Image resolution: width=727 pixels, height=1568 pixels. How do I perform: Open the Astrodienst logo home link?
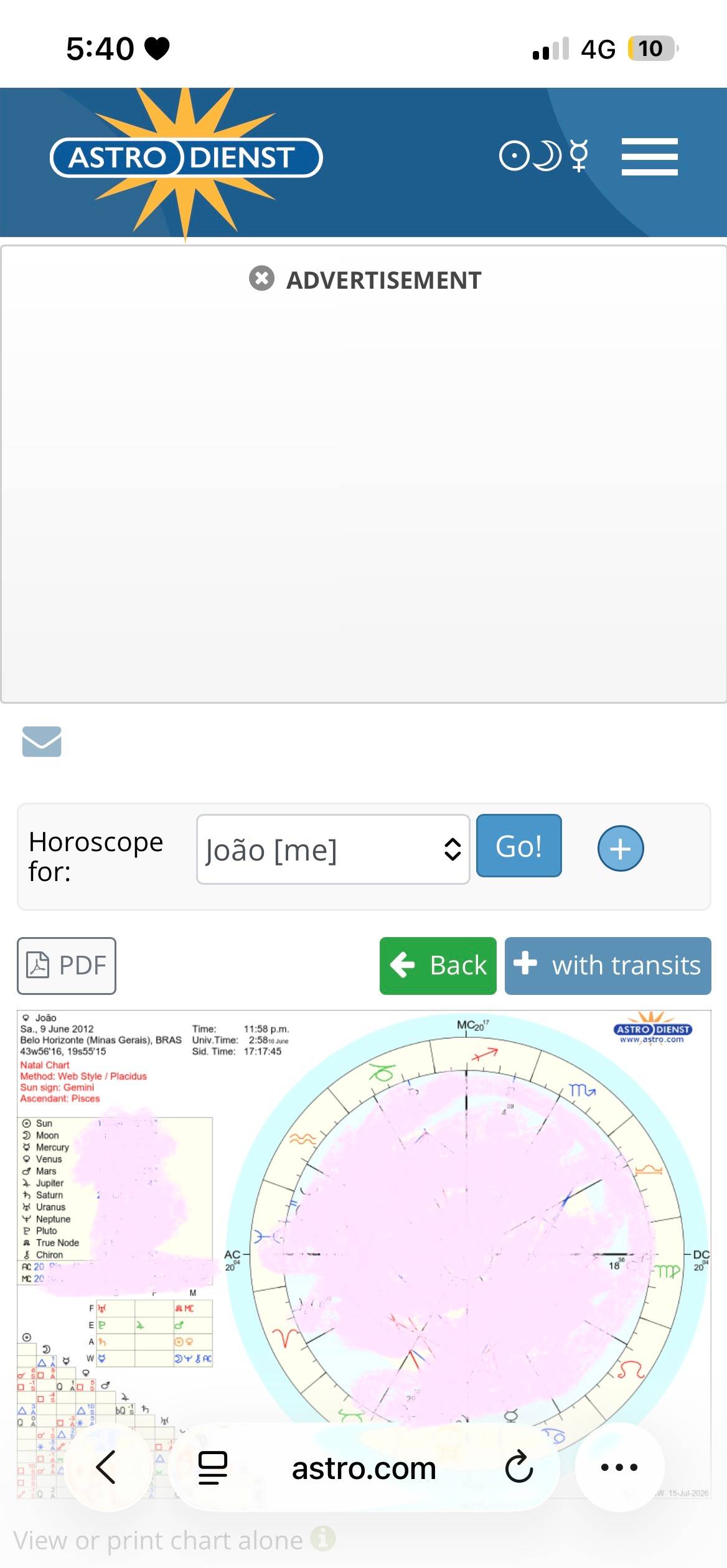(186, 159)
